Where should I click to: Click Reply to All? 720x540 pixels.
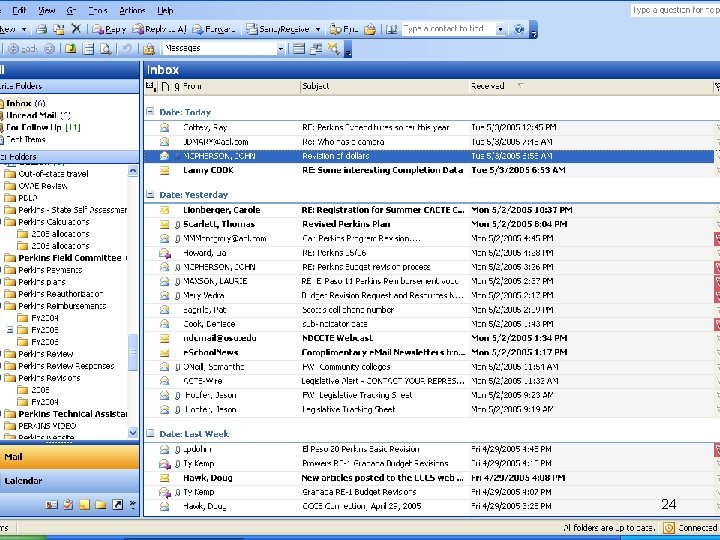click(159, 29)
